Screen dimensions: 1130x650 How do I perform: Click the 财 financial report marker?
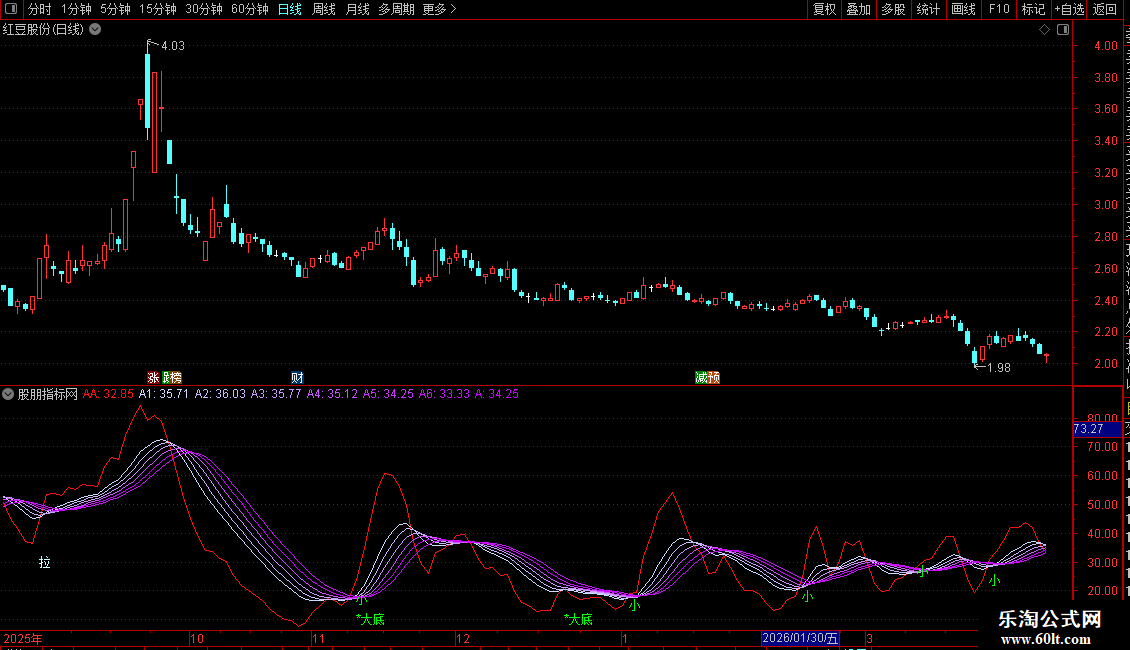point(297,378)
